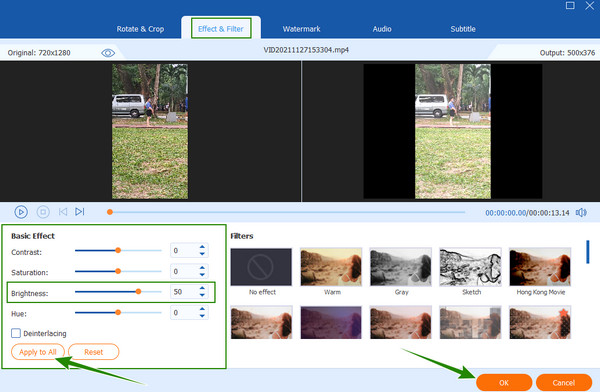Click the output video preview image
The width and height of the screenshot is (600, 392).
tap(453, 131)
